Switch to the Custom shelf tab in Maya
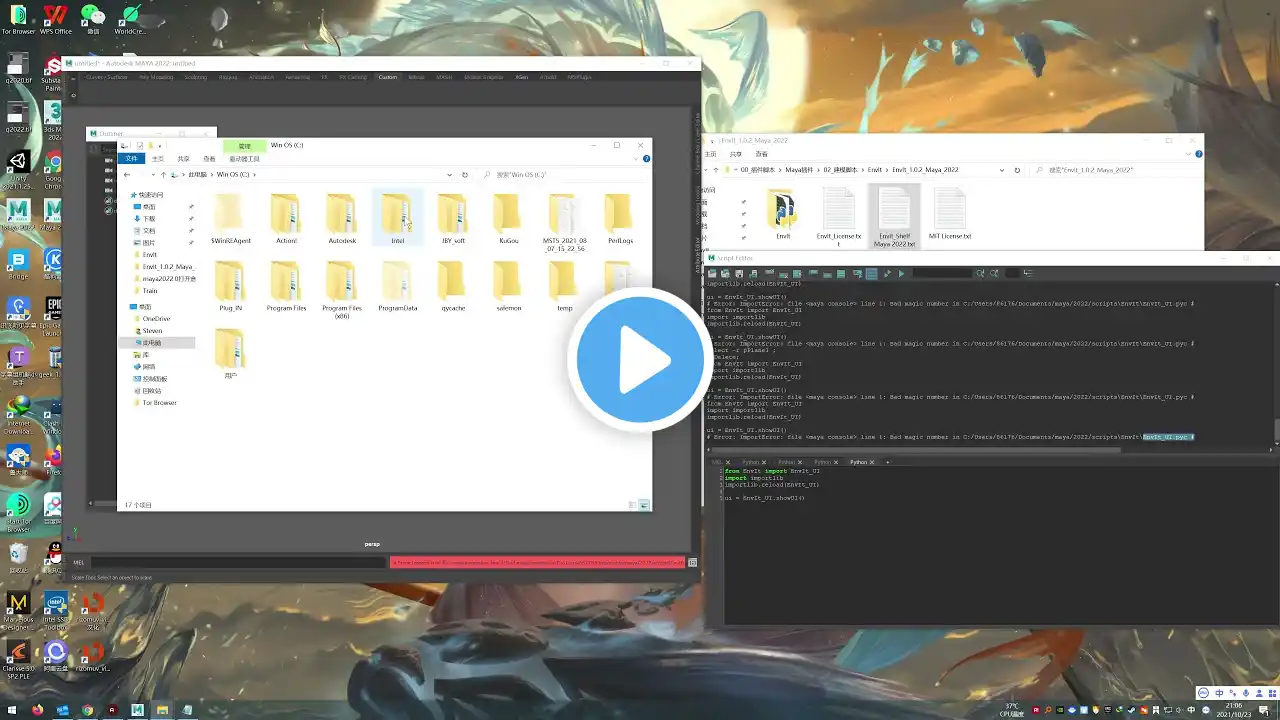 tap(387, 77)
